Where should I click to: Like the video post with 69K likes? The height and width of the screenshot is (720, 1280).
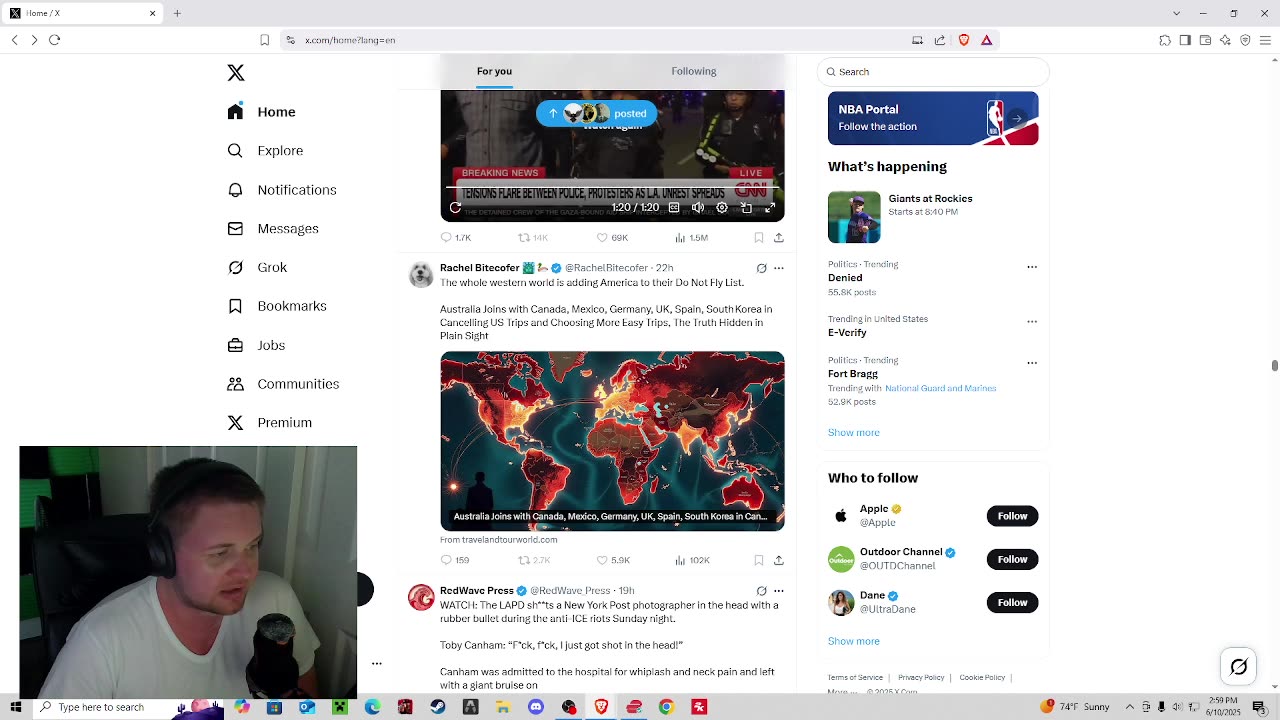click(612, 238)
